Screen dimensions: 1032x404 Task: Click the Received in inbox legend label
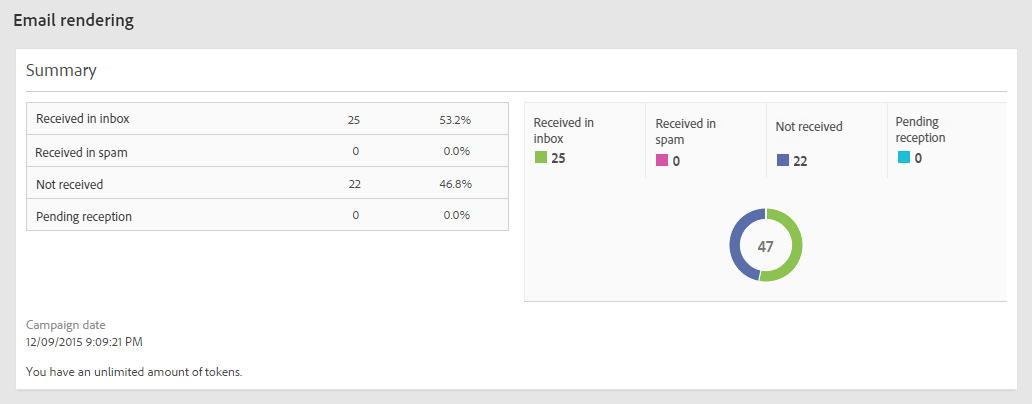563,130
